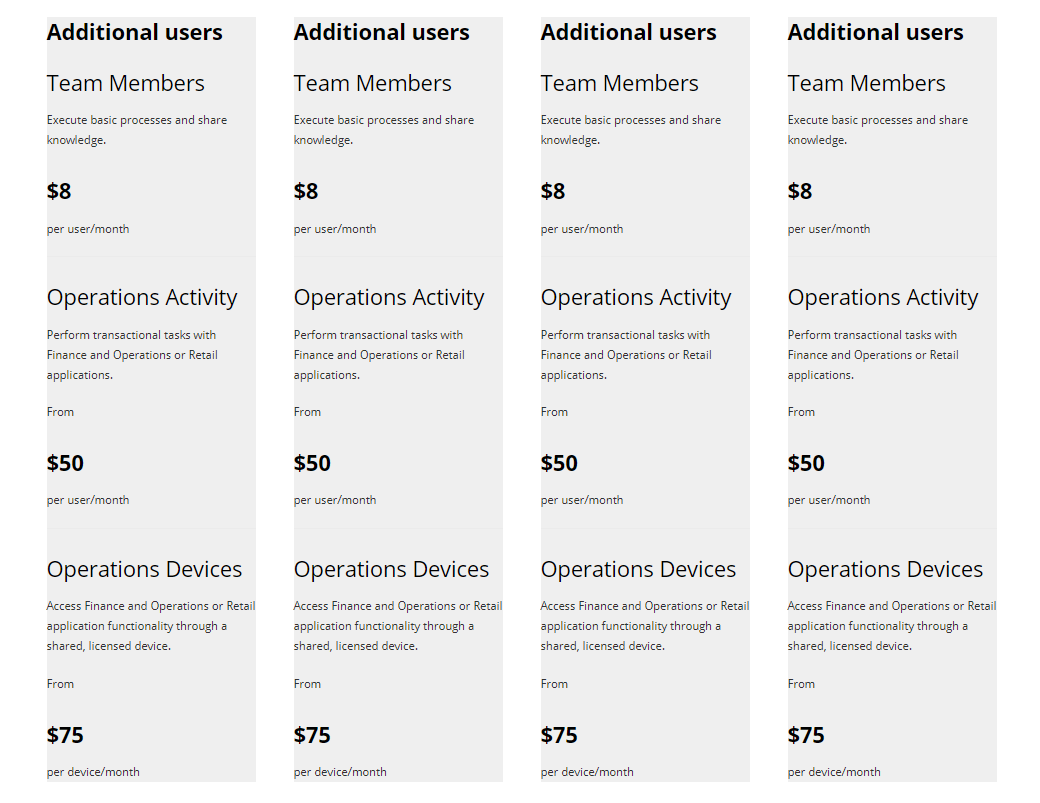Viewport: 1040px width, 803px height.
Task: Select the "Additional users" heading in the fourth column
Action: click(875, 32)
